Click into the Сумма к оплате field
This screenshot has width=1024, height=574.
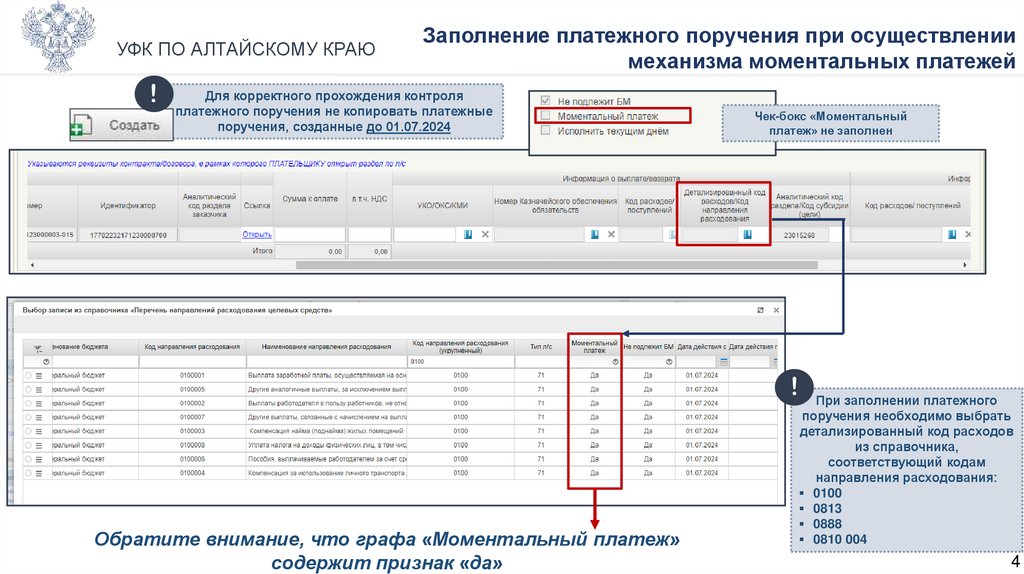(310, 234)
